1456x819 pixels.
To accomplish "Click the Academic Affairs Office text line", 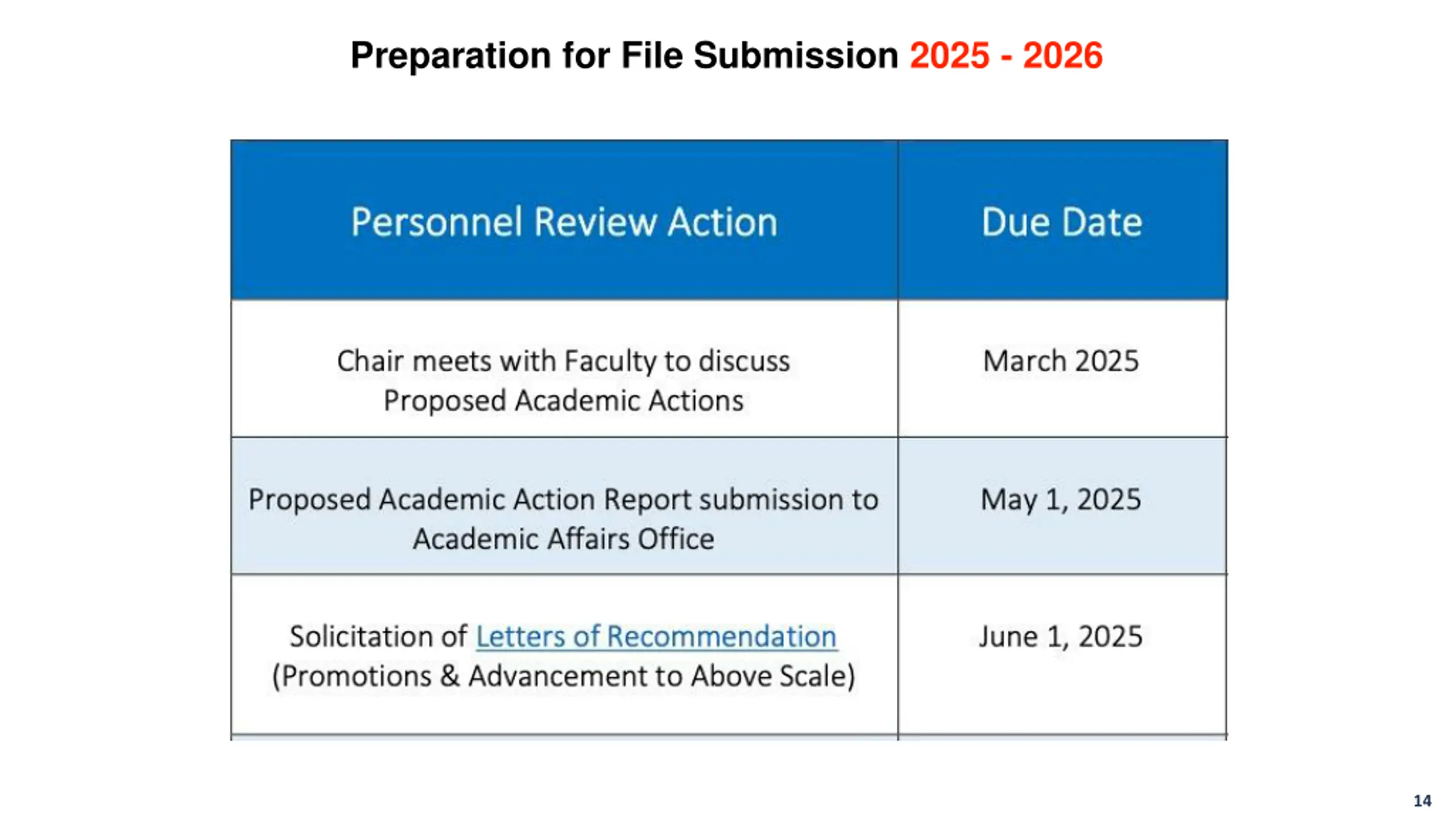I will tap(564, 539).
